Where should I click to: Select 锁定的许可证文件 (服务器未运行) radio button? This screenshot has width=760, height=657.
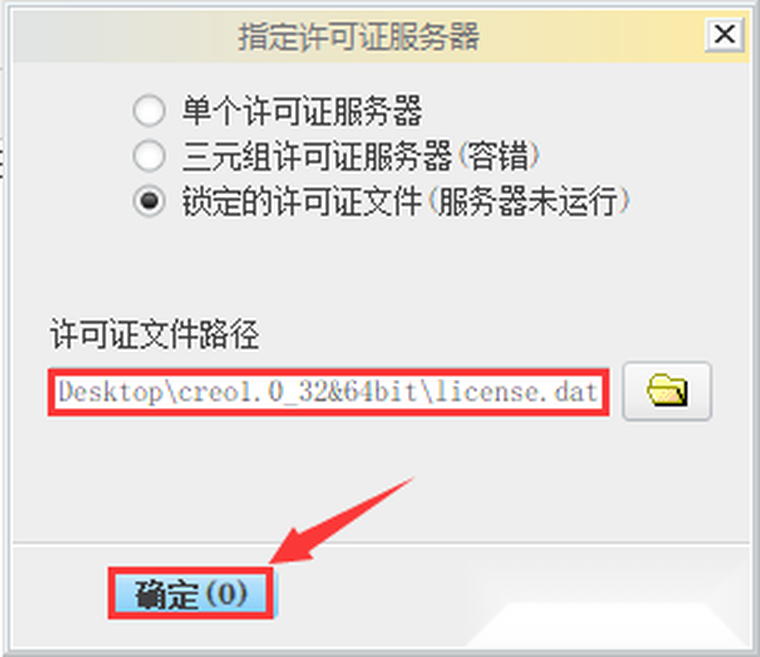[149, 200]
